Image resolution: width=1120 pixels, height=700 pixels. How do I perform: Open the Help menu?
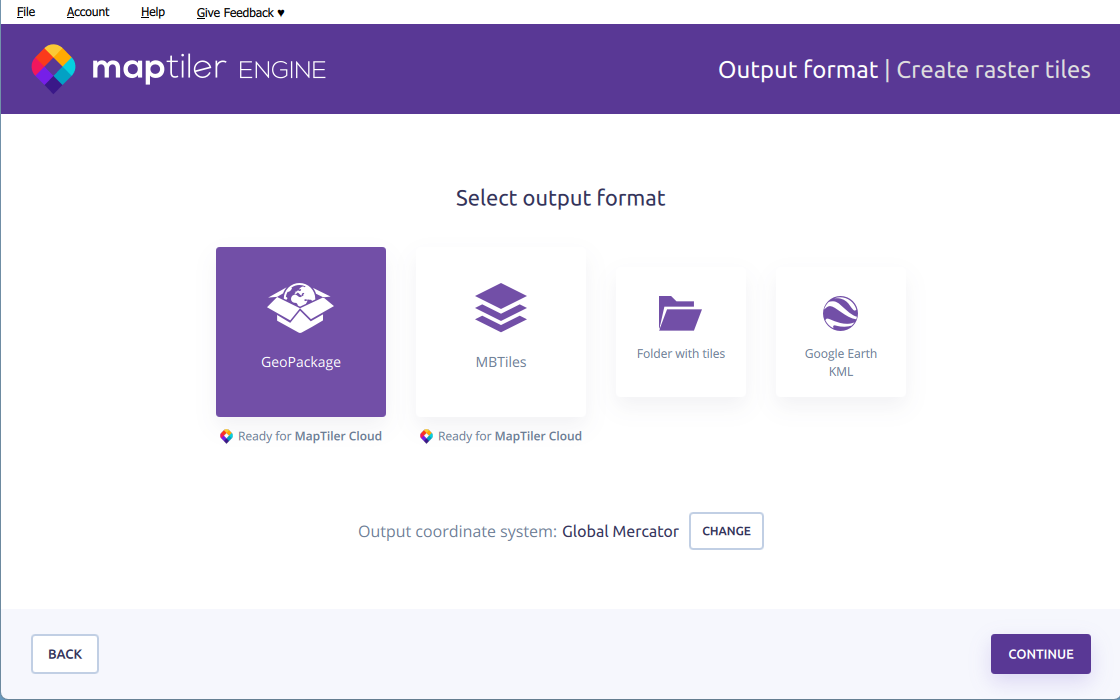[153, 12]
